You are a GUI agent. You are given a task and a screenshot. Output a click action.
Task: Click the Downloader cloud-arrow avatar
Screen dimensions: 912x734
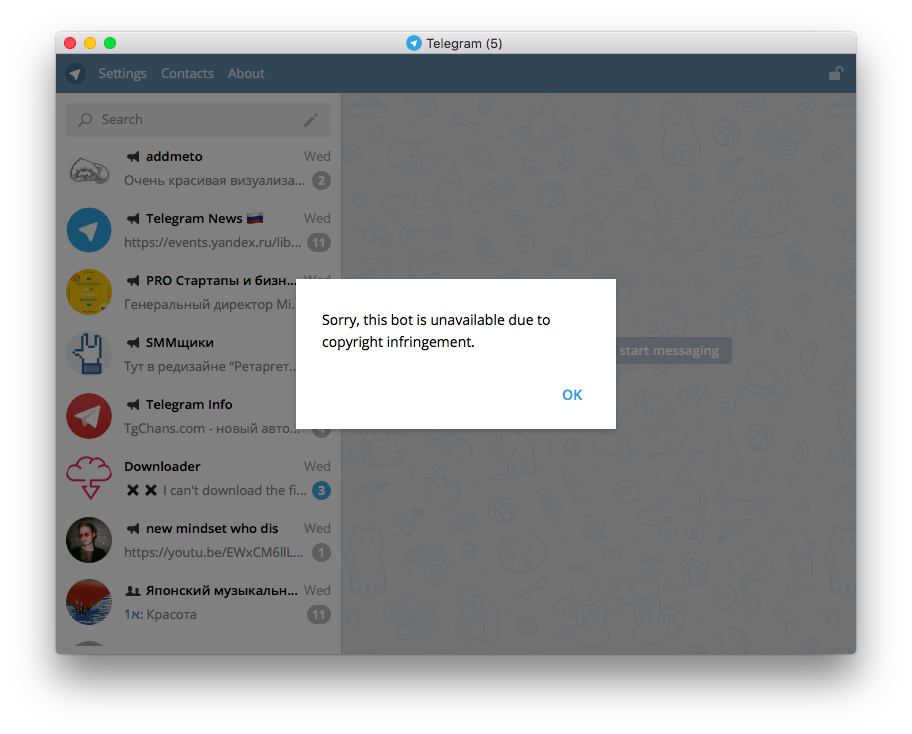point(89,478)
